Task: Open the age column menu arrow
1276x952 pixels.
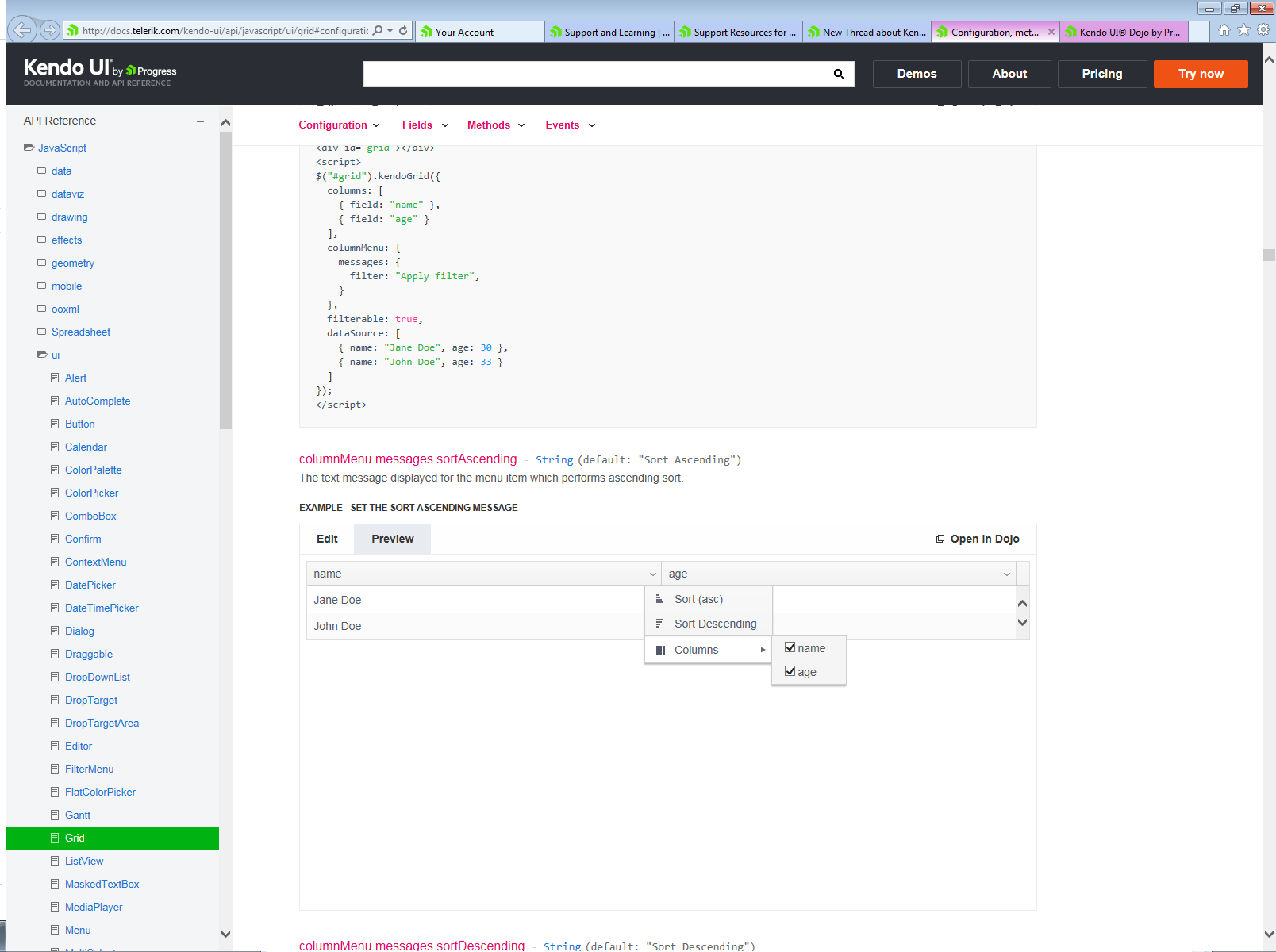Action: (1007, 574)
